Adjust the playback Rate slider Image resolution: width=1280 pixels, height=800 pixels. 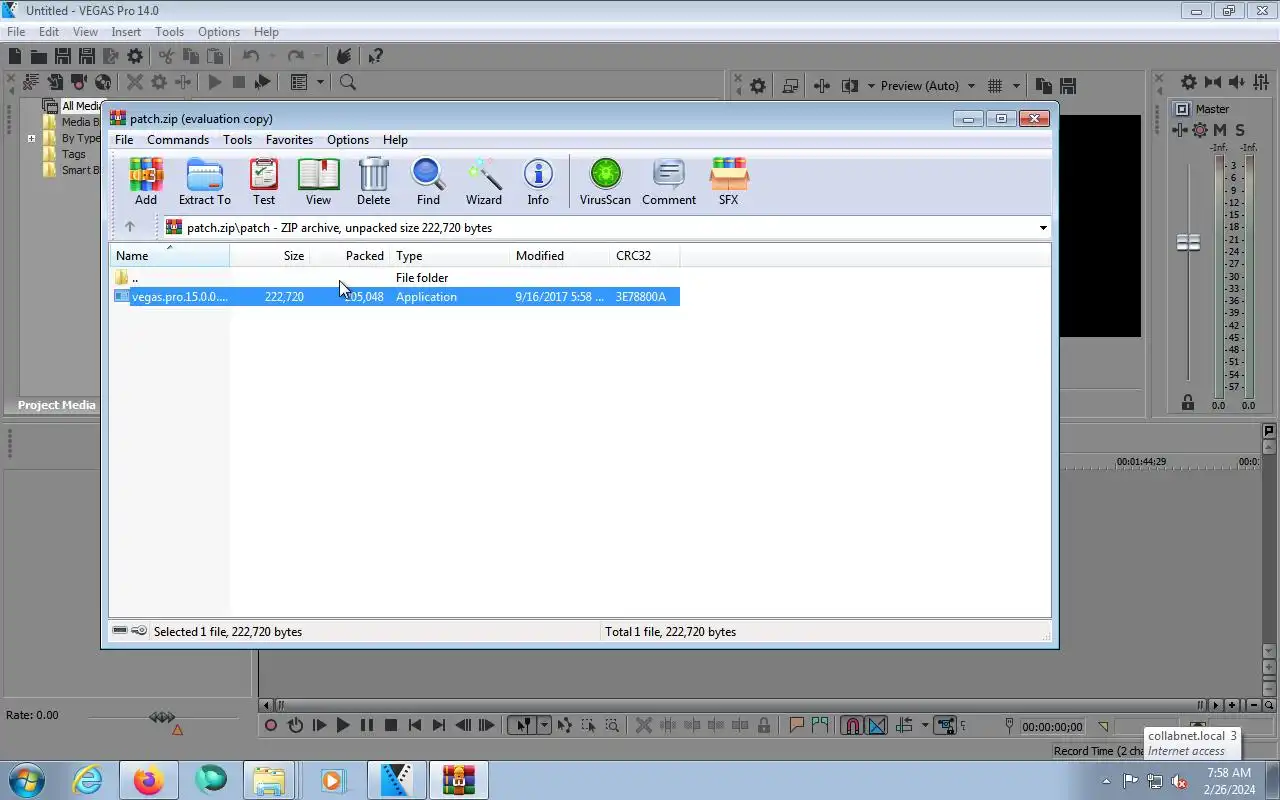[x=162, y=717]
